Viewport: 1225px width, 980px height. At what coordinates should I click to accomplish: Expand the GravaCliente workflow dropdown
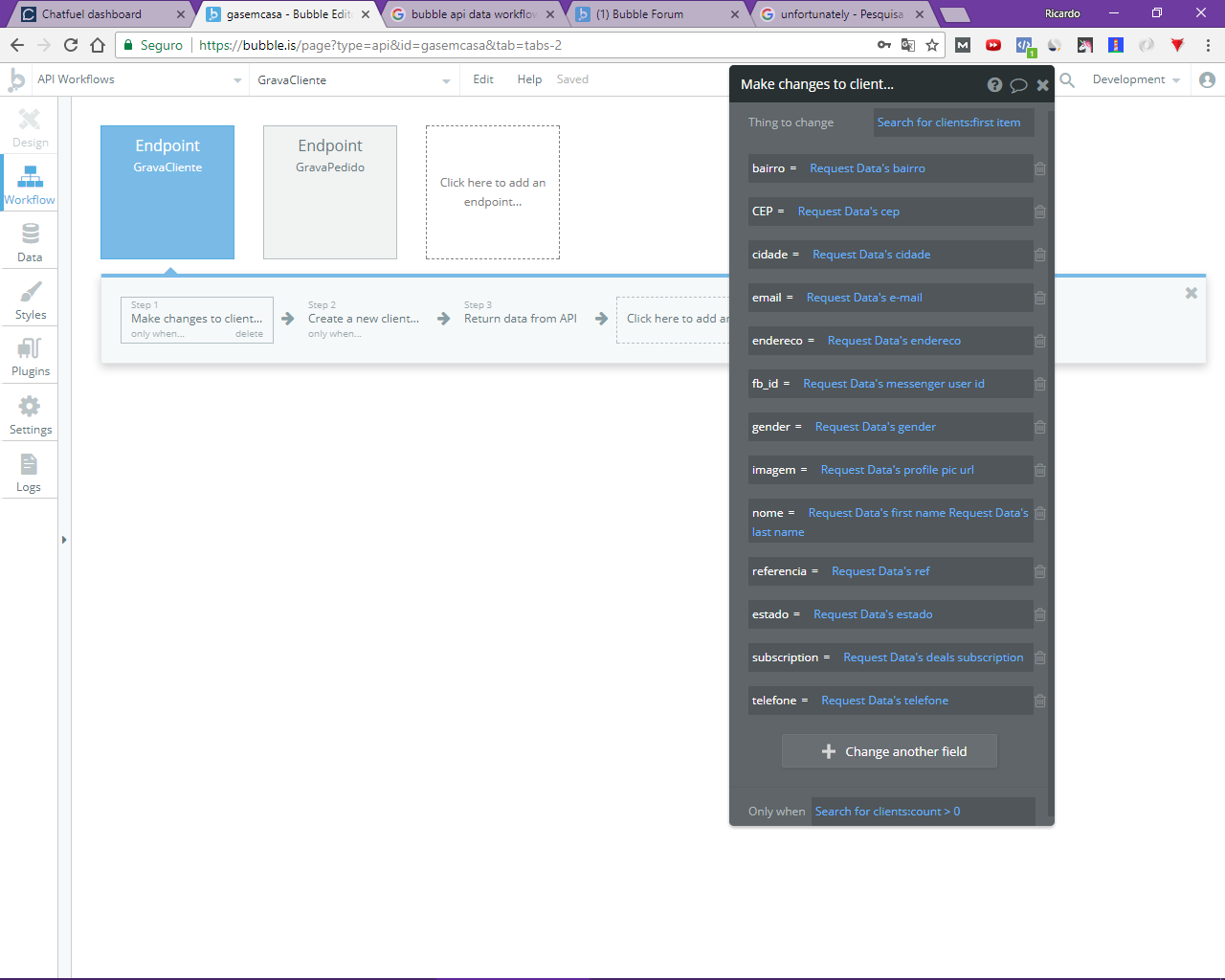pyautogui.click(x=354, y=80)
